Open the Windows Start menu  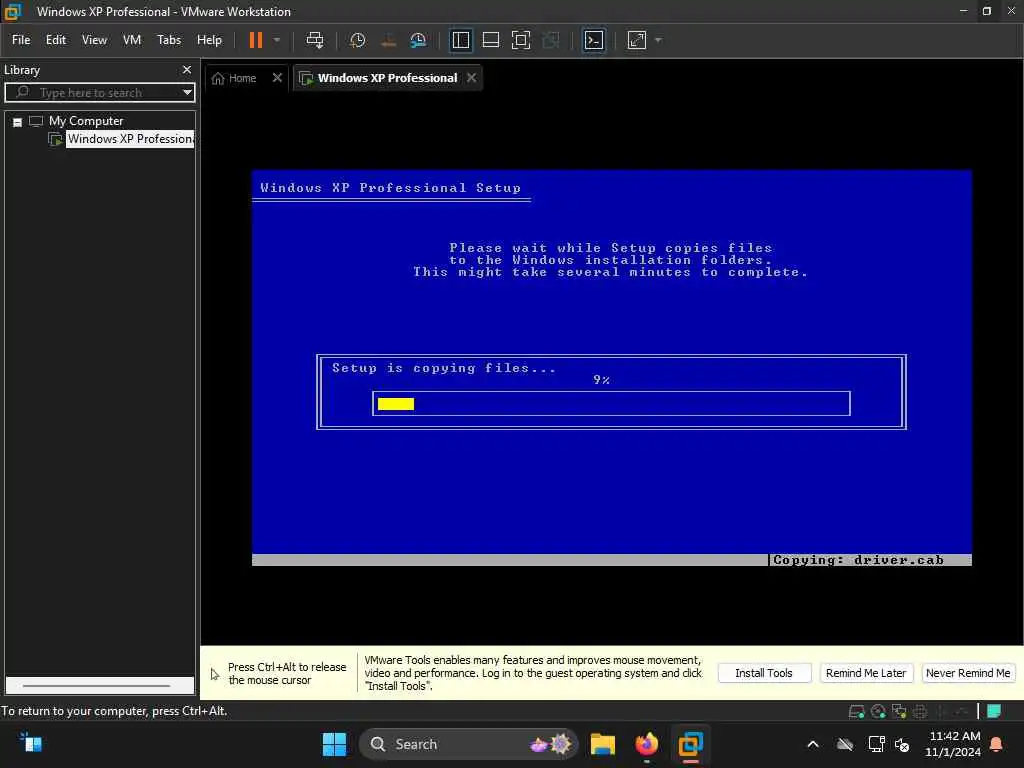point(334,744)
